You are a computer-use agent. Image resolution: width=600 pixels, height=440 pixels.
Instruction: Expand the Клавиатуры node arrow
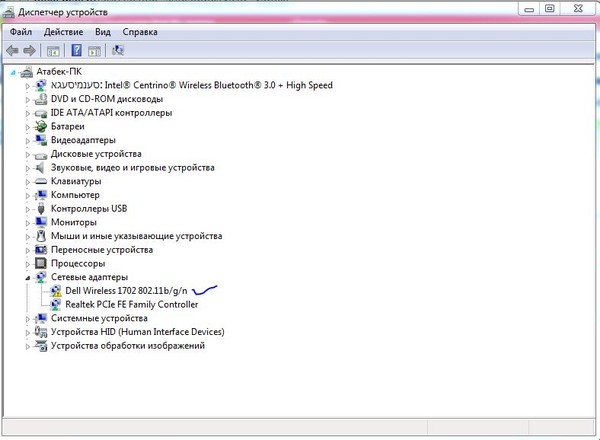coord(27,182)
